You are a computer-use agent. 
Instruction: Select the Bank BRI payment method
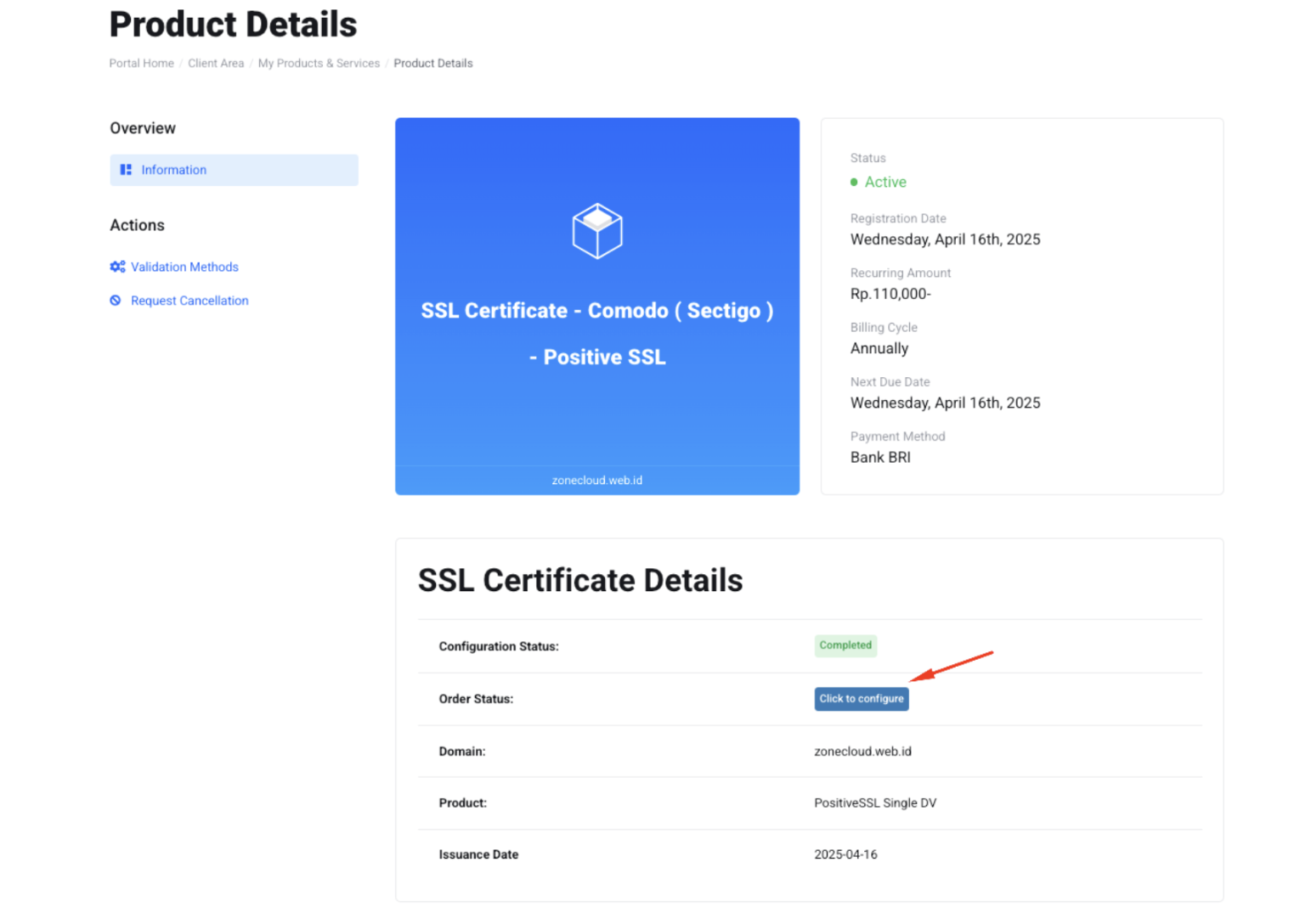coord(880,458)
